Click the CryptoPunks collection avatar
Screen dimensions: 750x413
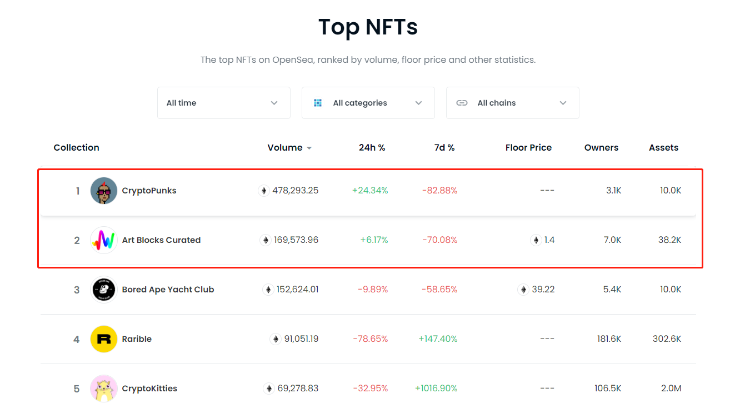coord(103,191)
